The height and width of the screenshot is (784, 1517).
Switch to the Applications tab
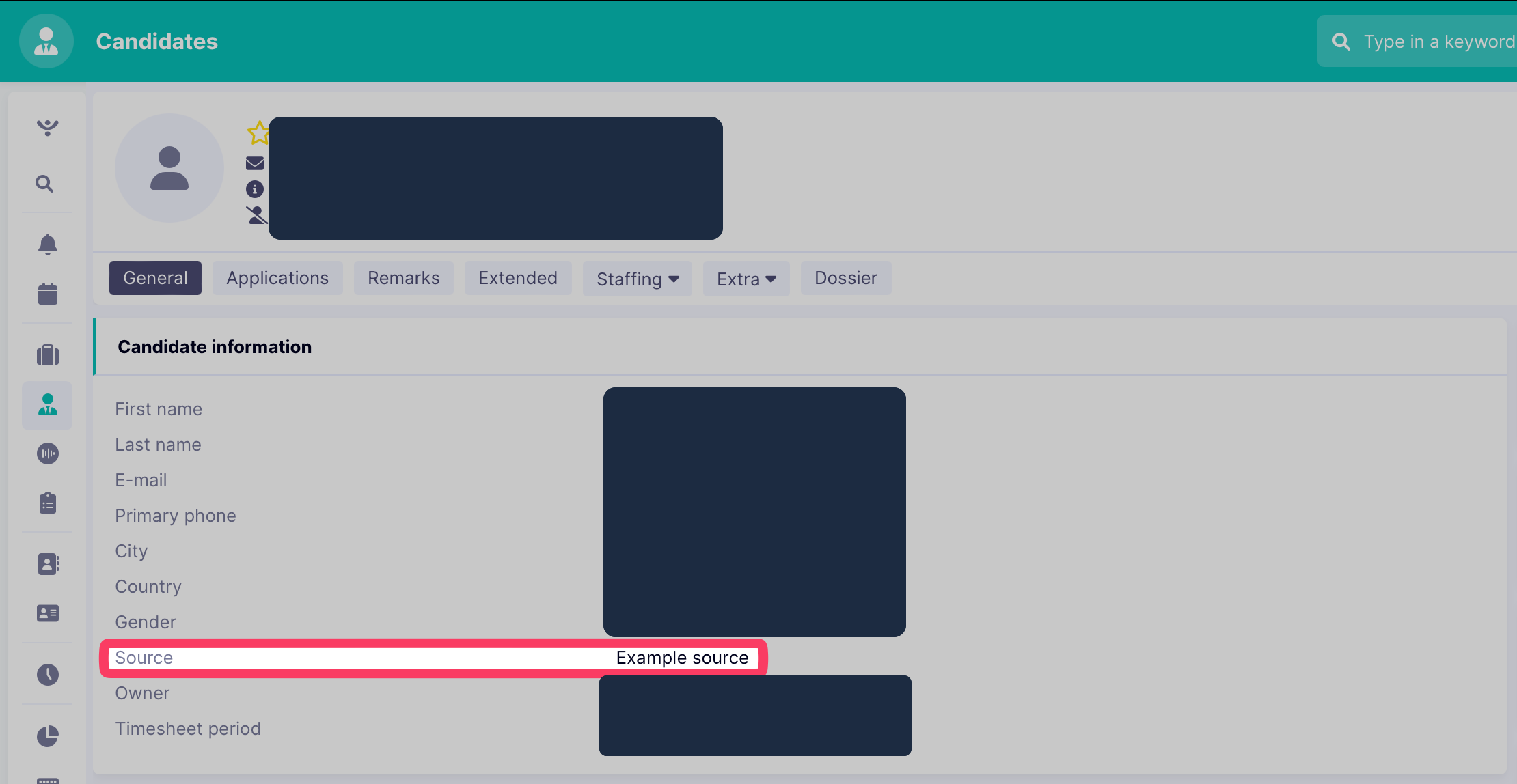277,278
